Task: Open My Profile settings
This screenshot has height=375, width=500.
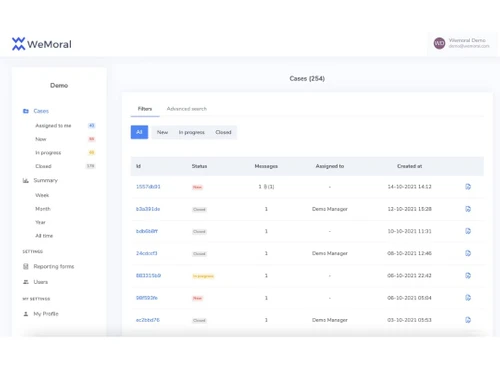Action: [46, 314]
